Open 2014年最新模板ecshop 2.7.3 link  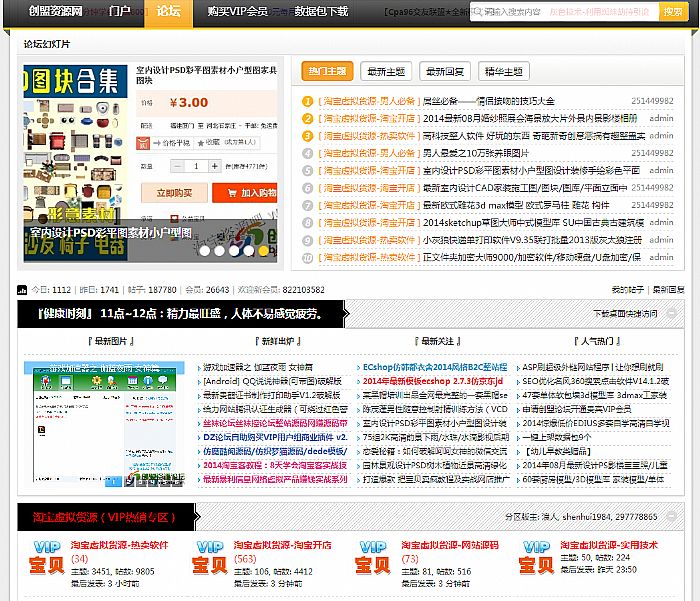pos(433,381)
